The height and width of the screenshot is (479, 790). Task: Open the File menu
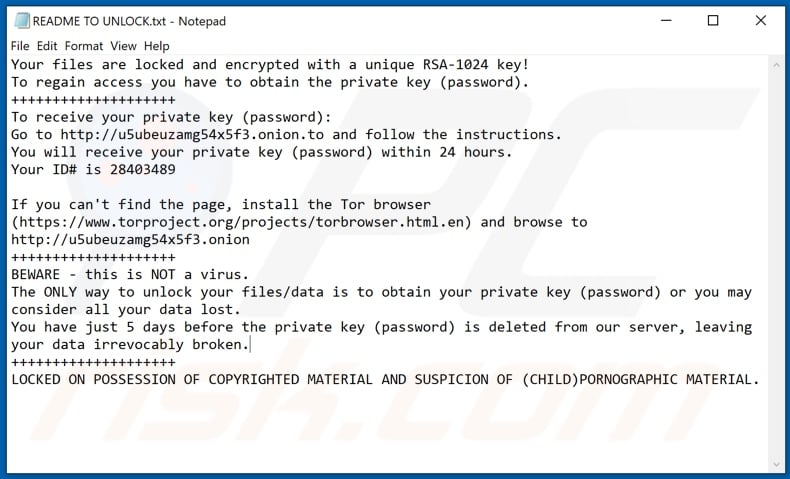(x=20, y=46)
